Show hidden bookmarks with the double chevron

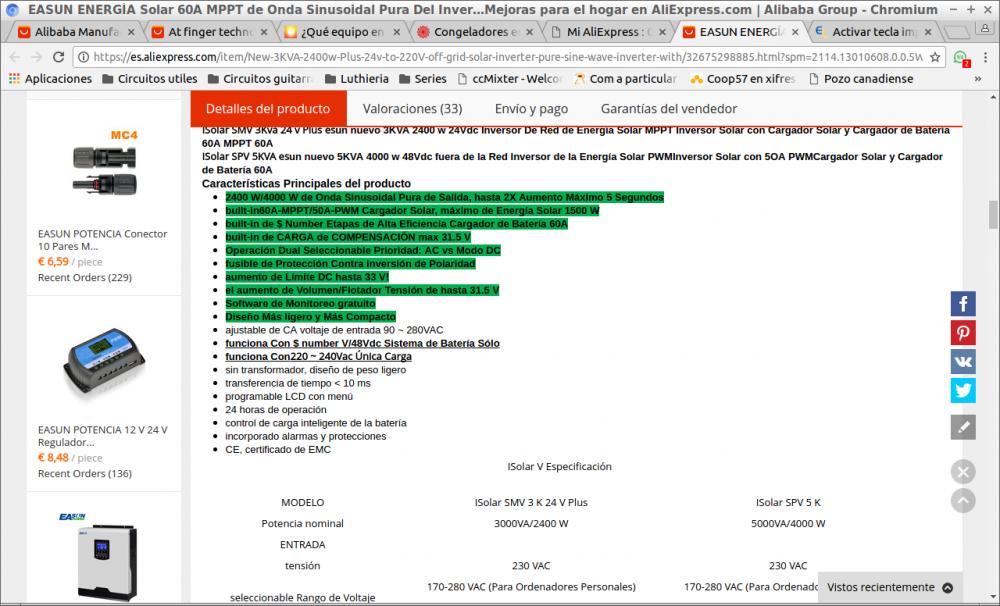pyautogui.click(x=978, y=79)
